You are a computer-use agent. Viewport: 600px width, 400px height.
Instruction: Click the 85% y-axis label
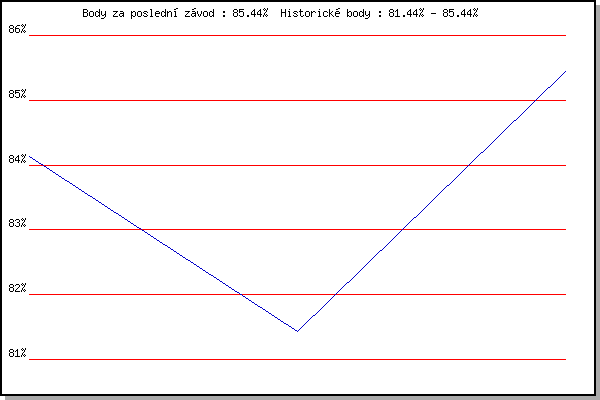coord(17,94)
